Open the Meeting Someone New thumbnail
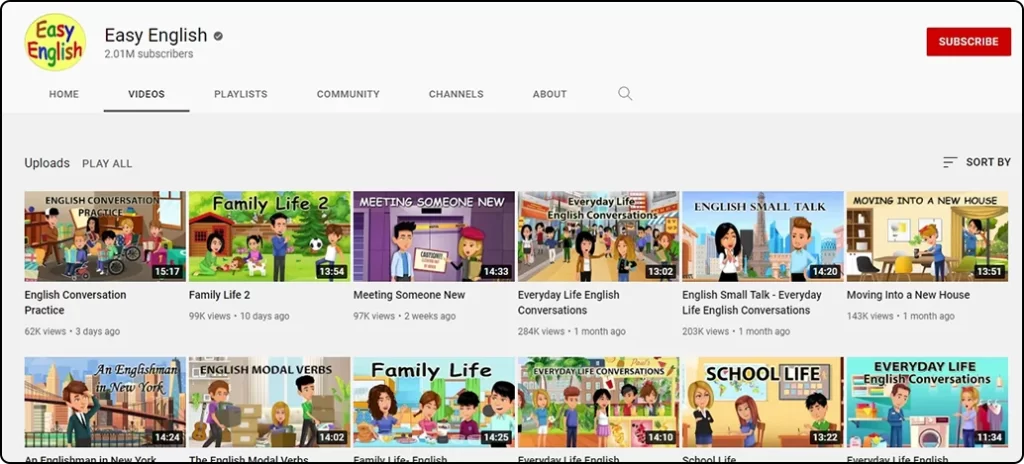 (434, 237)
